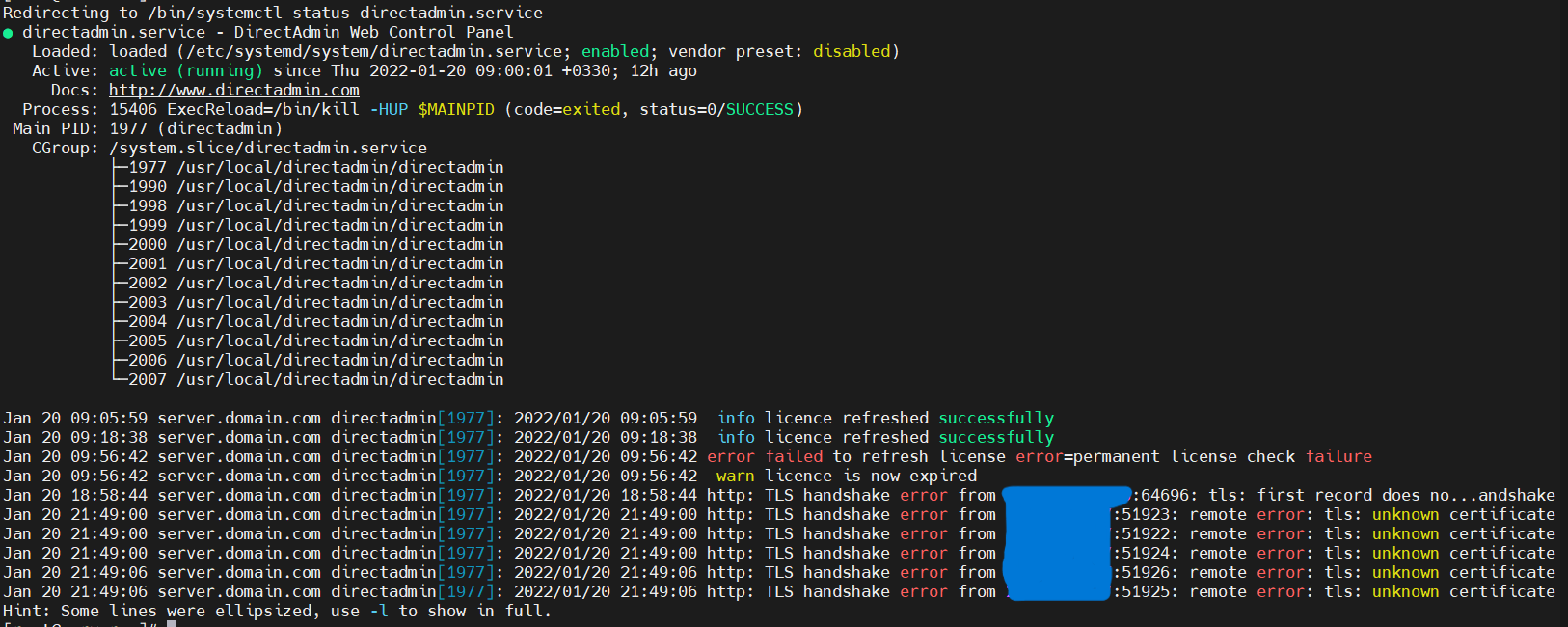Click the '-l' option in the Hint line
Image resolution: width=1568 pixels, height=627 pixels.
coord(379,611)
